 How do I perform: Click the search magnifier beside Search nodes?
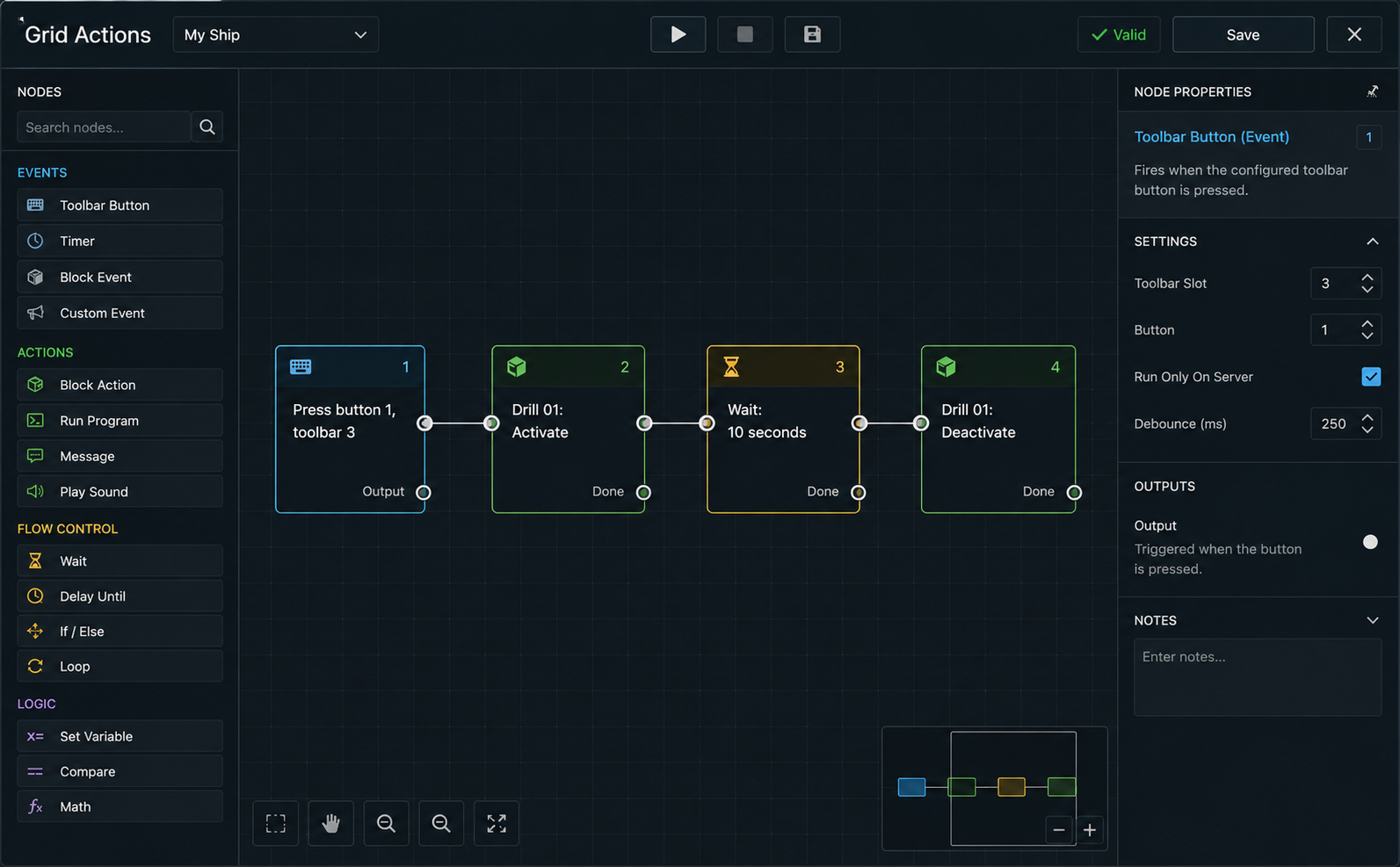pyautogui.click(x=207, y=126)
